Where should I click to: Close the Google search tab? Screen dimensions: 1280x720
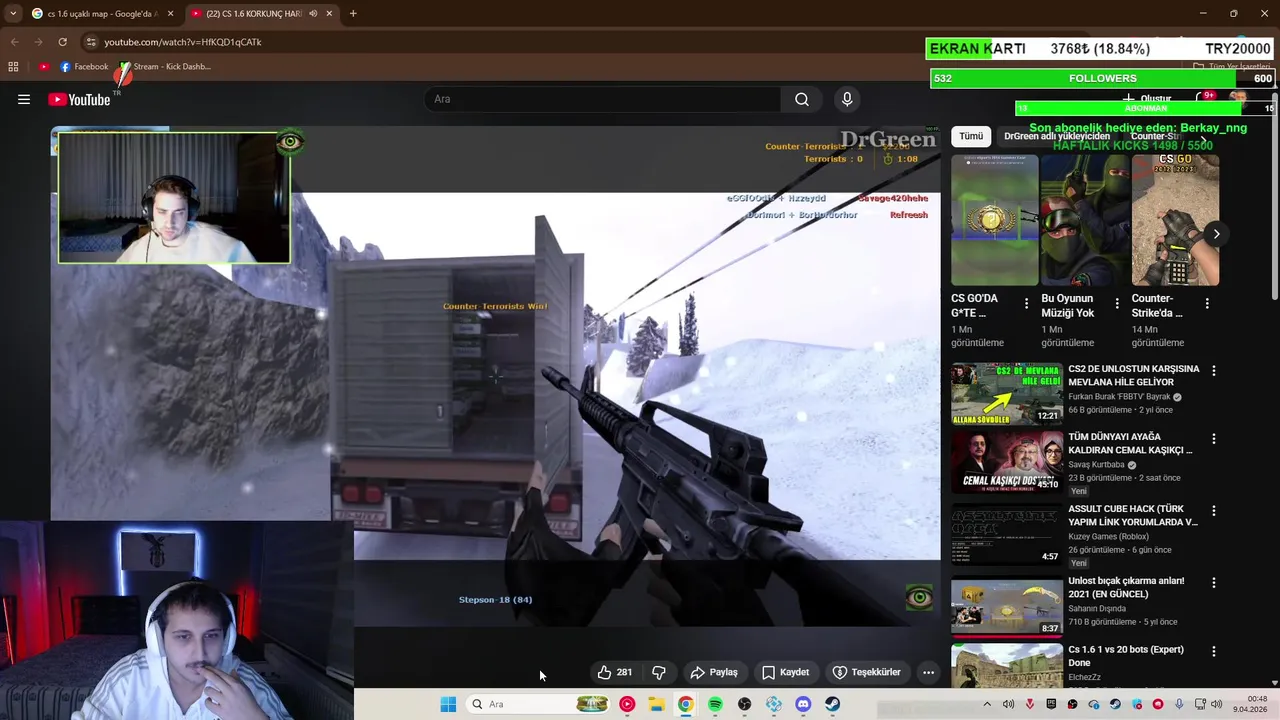170,14
